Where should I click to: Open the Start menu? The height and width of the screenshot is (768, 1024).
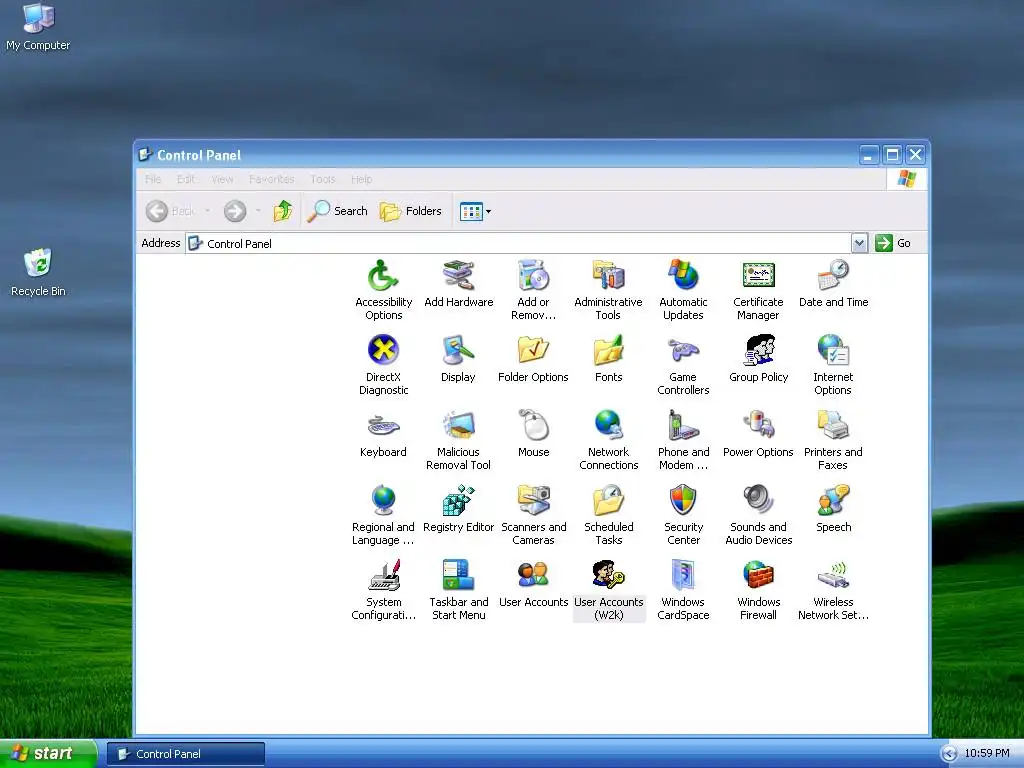[48, 754]
